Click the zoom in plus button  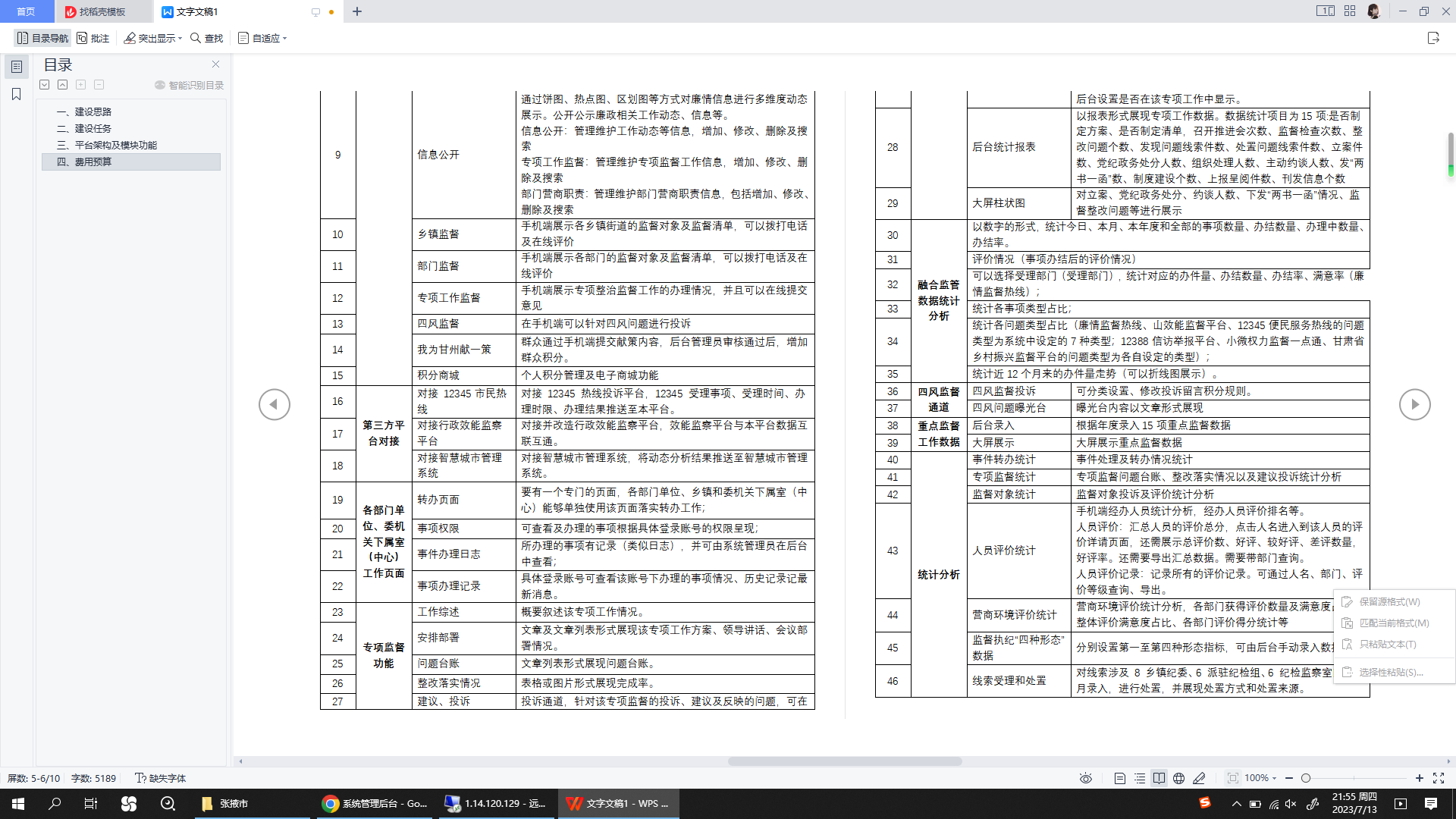click(1419, 778)
